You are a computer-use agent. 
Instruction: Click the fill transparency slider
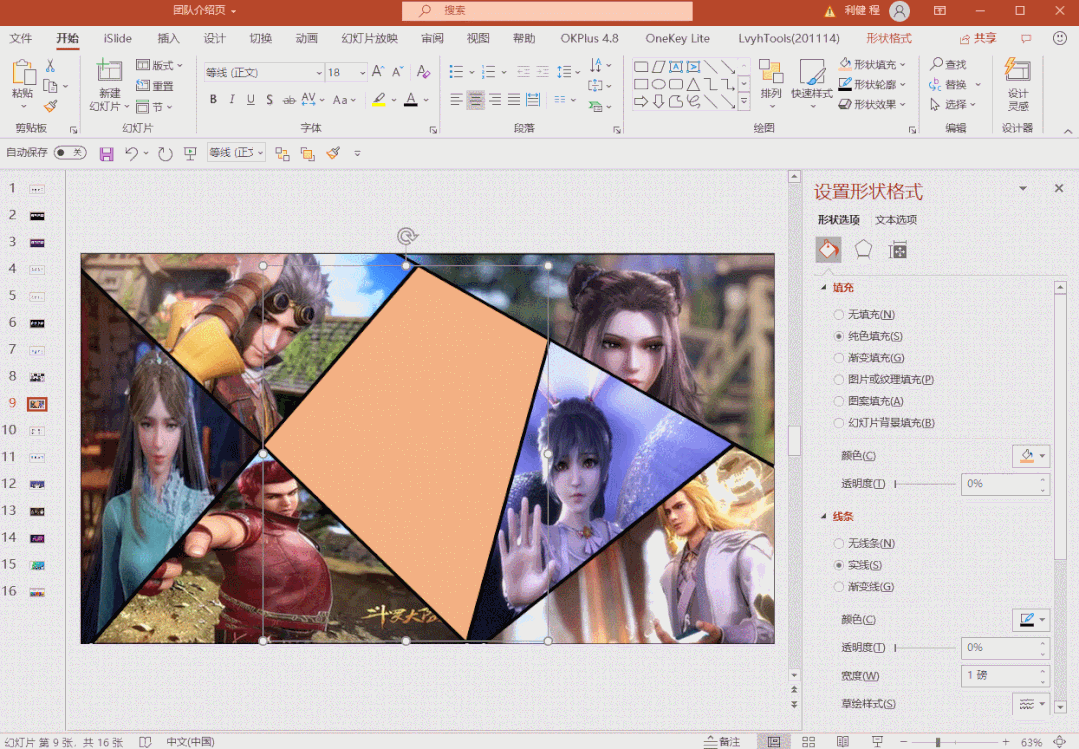pyautogui.click(x=924, y=484)
